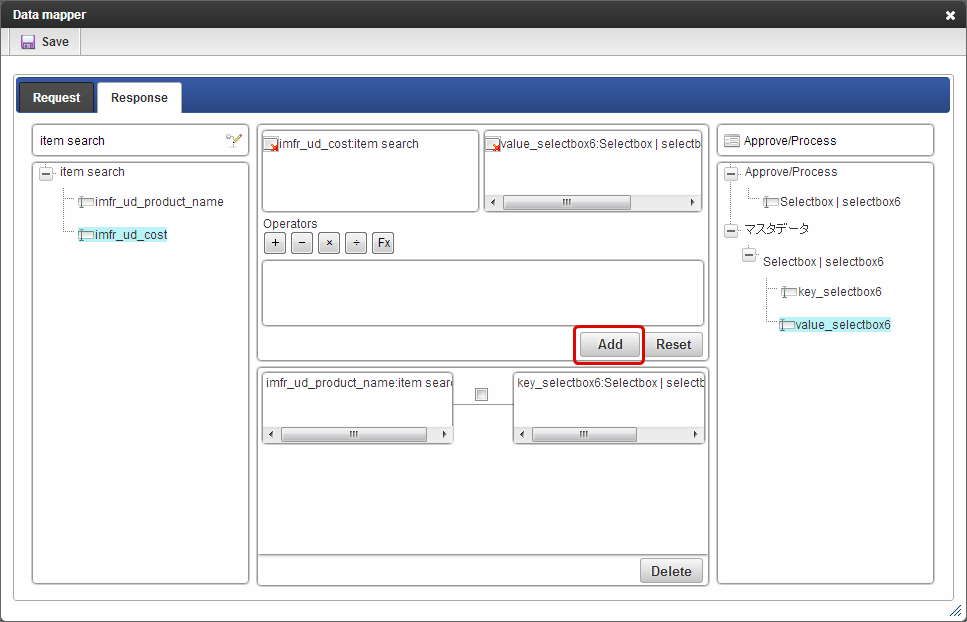Screen dimensions: 967x622
Task: Click the imfr_ud_product_name mapping scrollbar thumb
Action: (x=354, y=435)
